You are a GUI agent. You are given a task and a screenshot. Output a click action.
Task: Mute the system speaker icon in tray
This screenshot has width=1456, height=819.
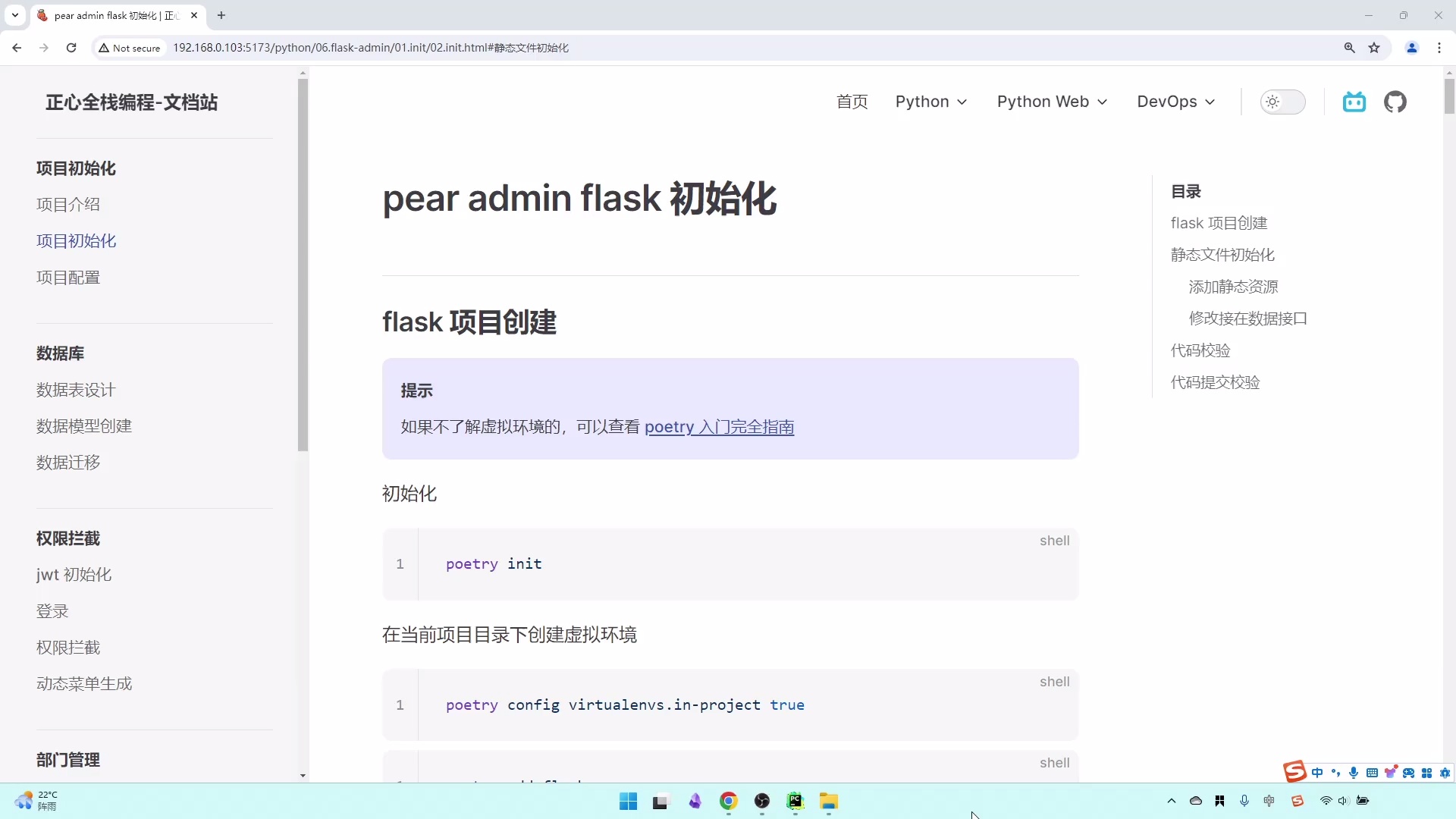1343,801
